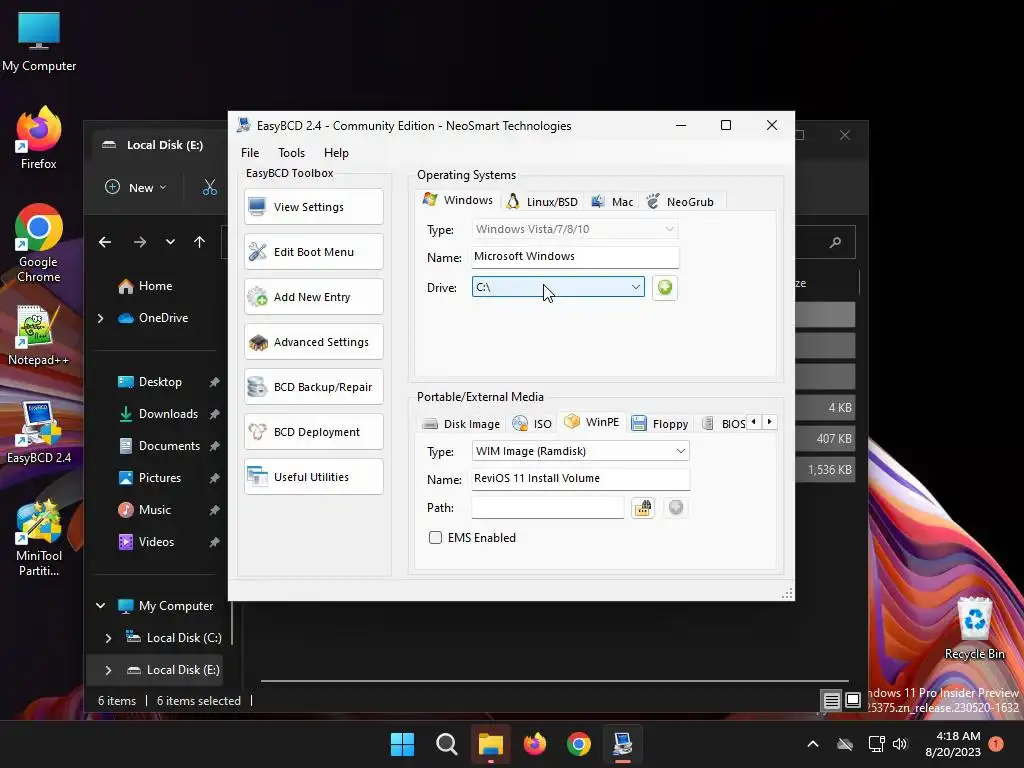Go up one folder in Explorer
Viewport: 1024px width, 768px height.
200,242
